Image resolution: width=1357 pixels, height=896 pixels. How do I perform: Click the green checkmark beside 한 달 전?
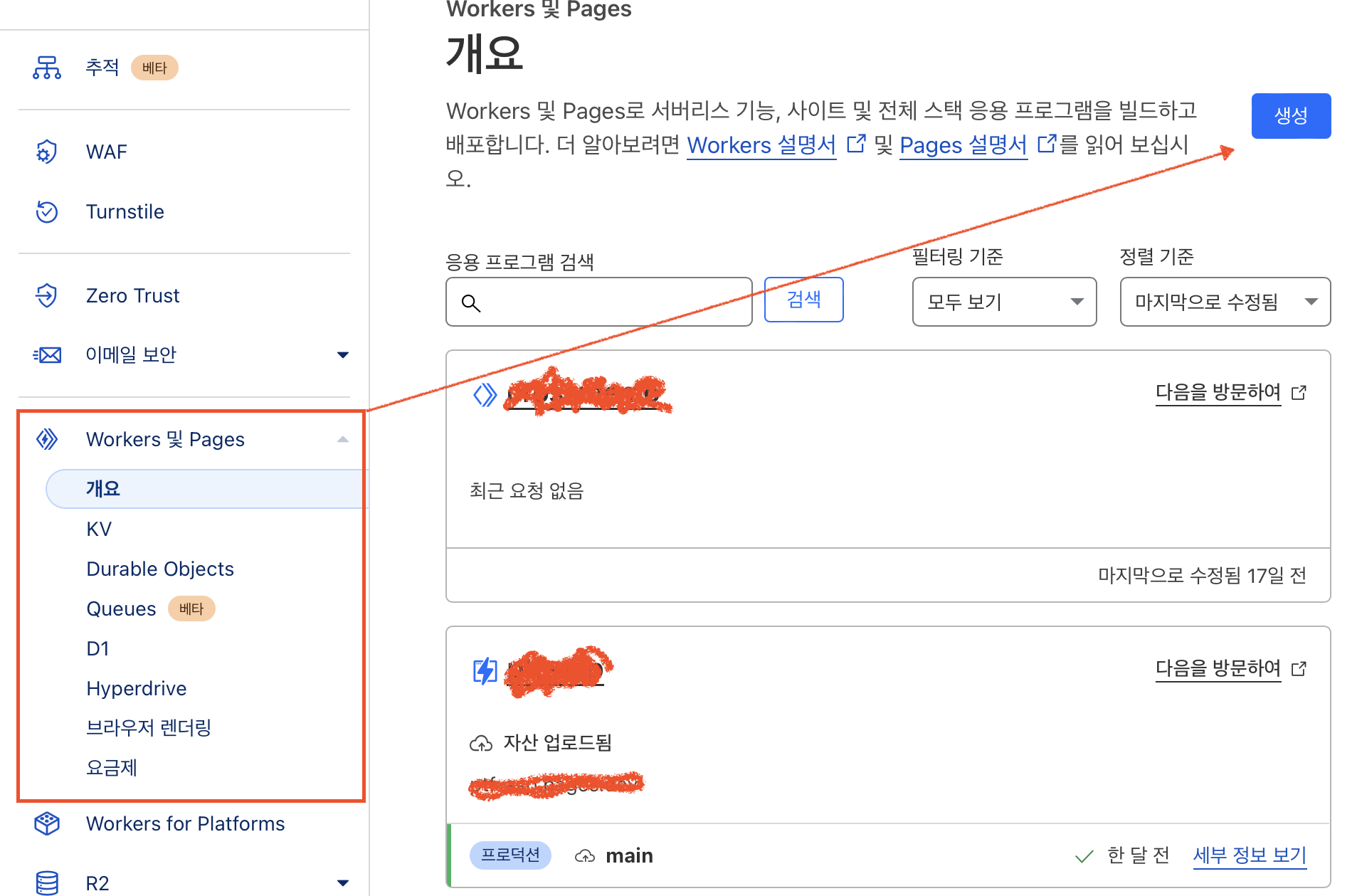[x=1084, y=856]
